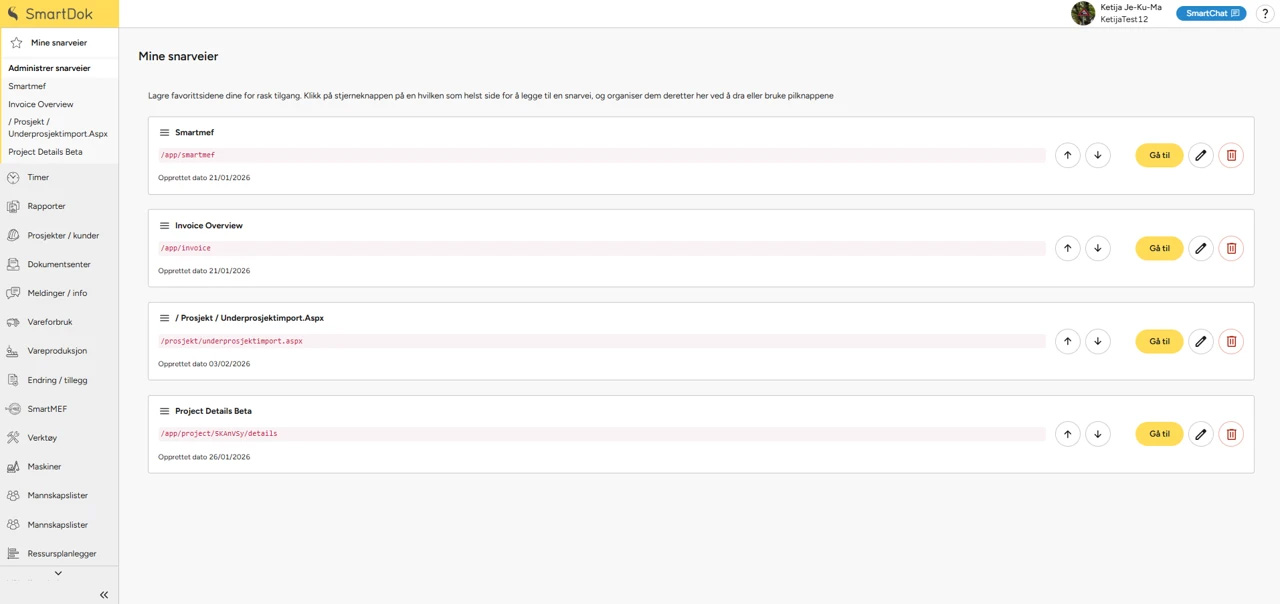
Task: Open the help question mark icon
Action: coord(1265,14)
